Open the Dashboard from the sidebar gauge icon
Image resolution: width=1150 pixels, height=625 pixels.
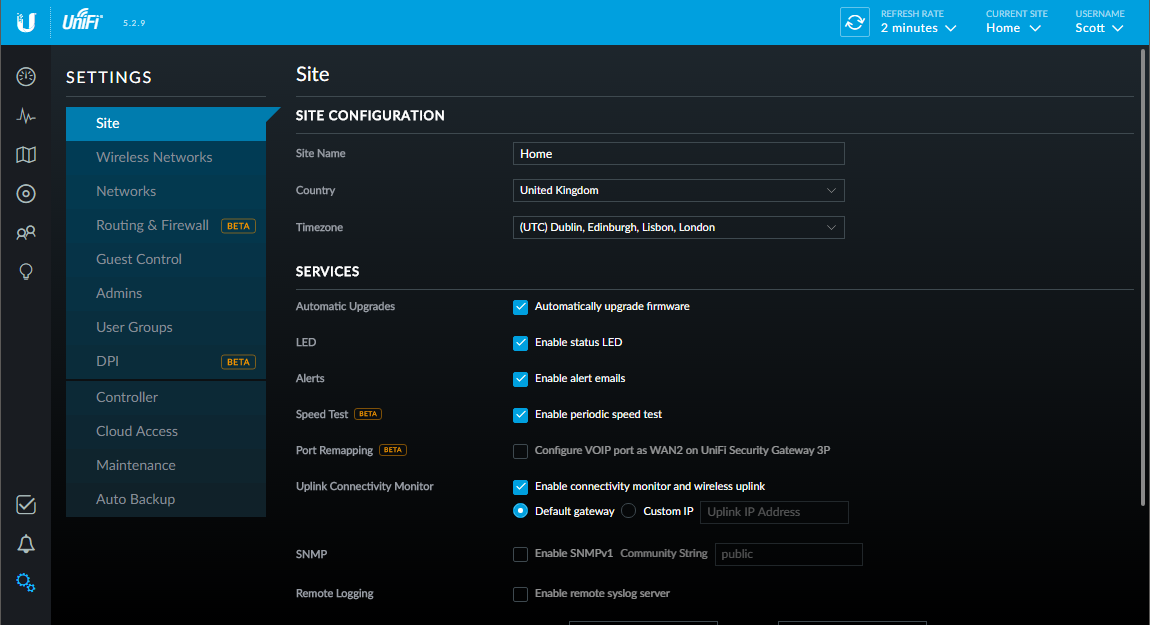pyautogui.click(x=25, y=76)
